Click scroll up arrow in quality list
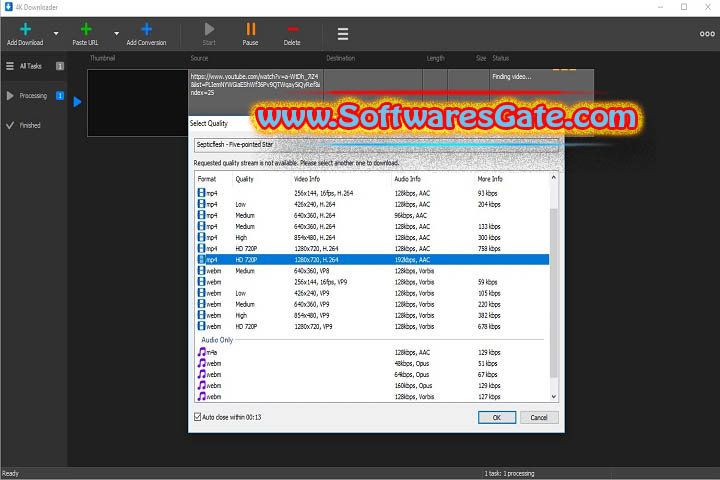 [x=554, y=177]
